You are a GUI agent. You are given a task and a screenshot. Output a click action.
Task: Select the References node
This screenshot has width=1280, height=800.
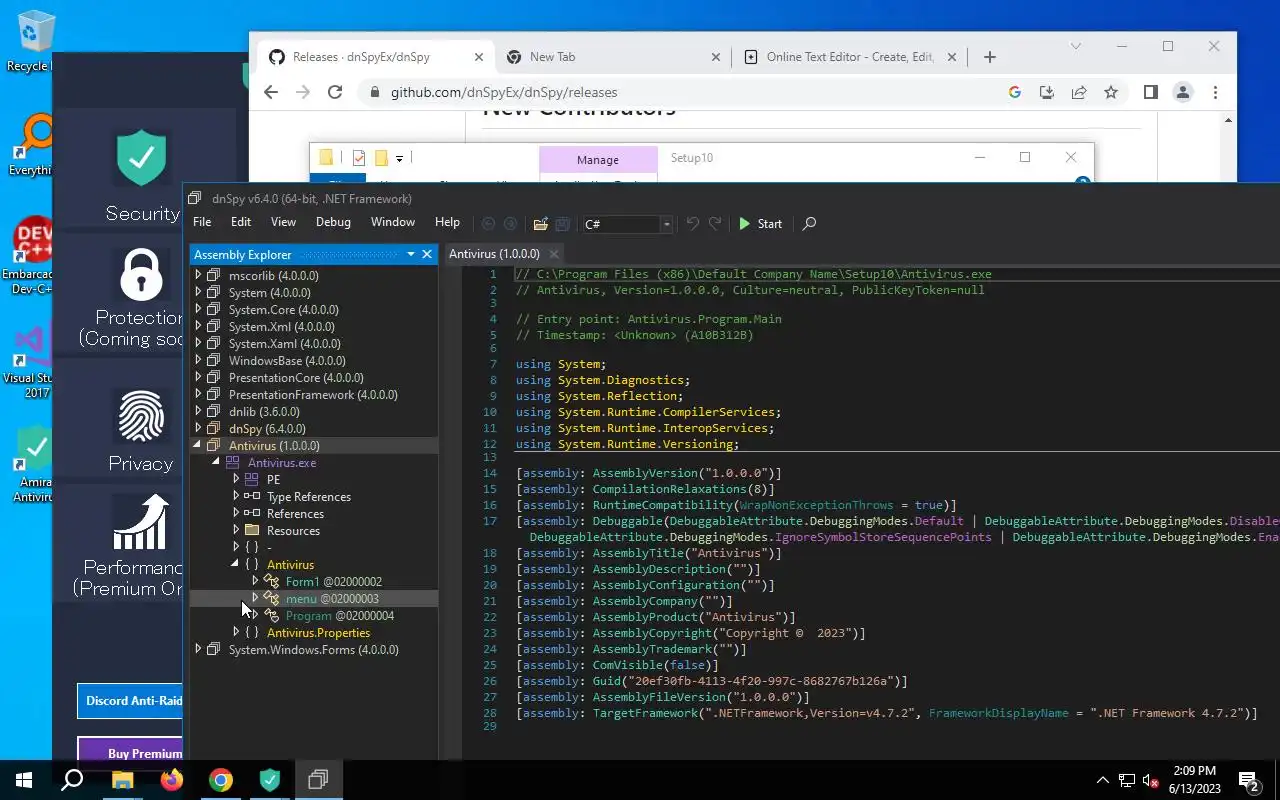click(295, 514)
